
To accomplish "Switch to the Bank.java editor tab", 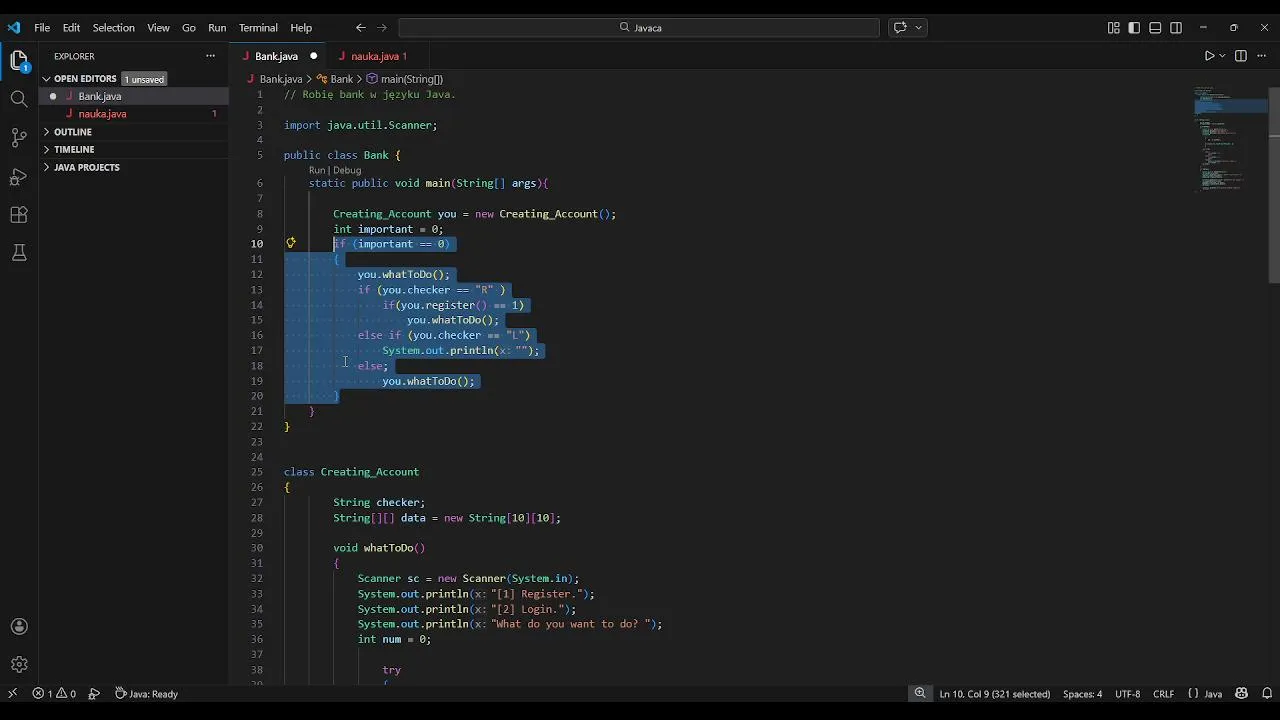I will click(x=276, y=56).
